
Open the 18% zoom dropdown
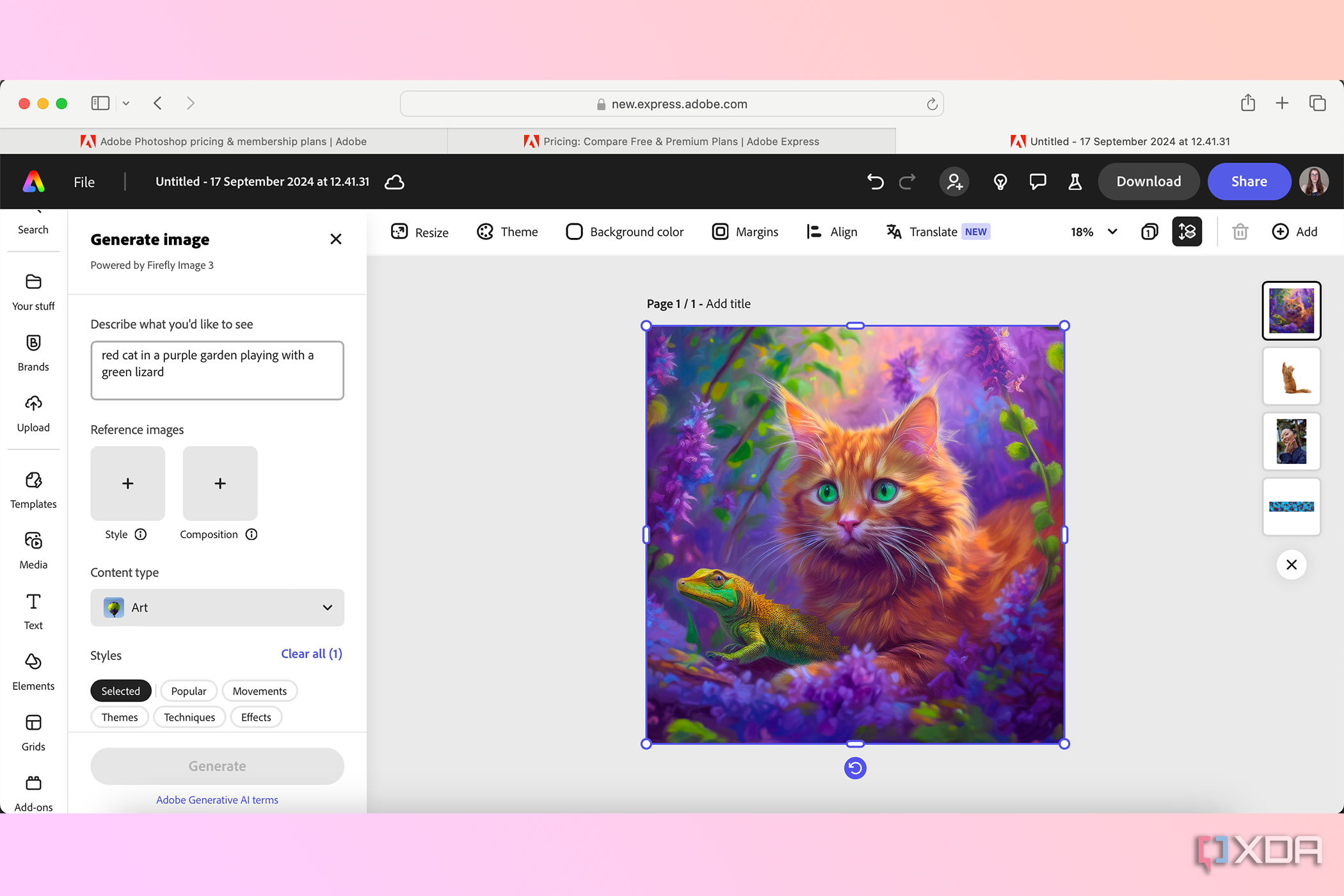pos(1094,232)
